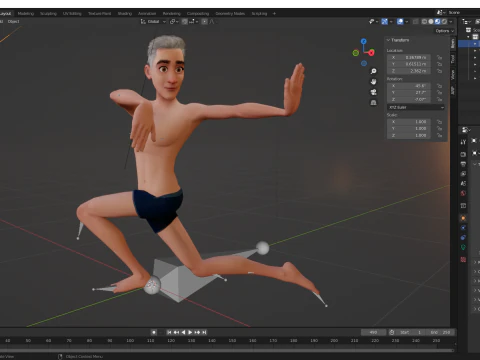This screenshot has height=360, width=480.
Task: Click the green negative Y axis gizmo ball
Action: (356, 53)
